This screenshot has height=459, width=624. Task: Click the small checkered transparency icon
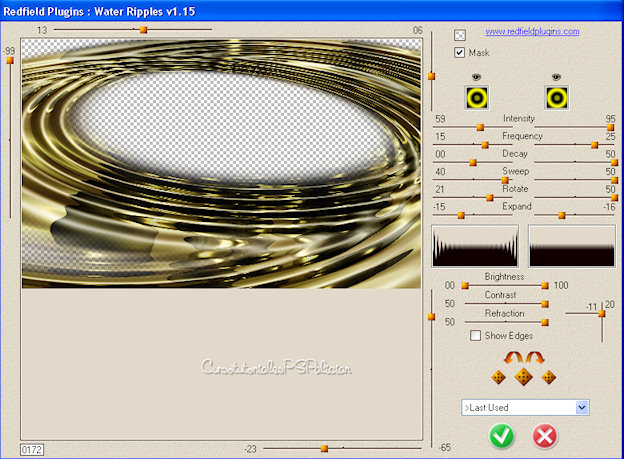(x=460, y=35)
